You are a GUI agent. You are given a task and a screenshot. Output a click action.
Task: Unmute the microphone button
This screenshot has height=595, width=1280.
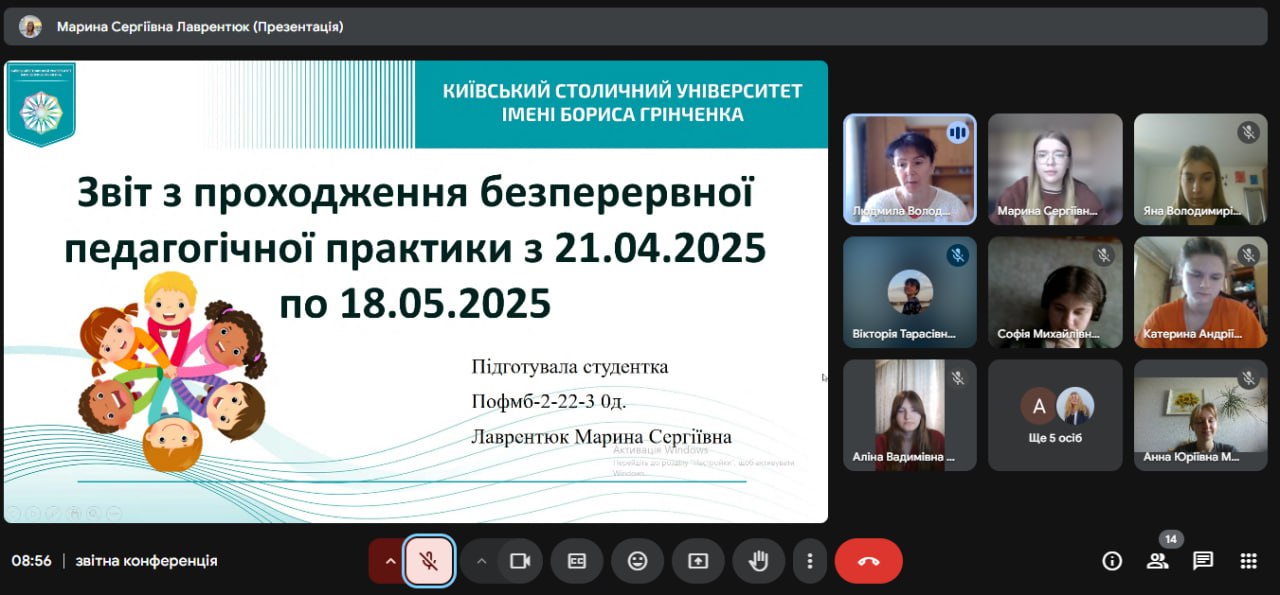pos(429,561)
